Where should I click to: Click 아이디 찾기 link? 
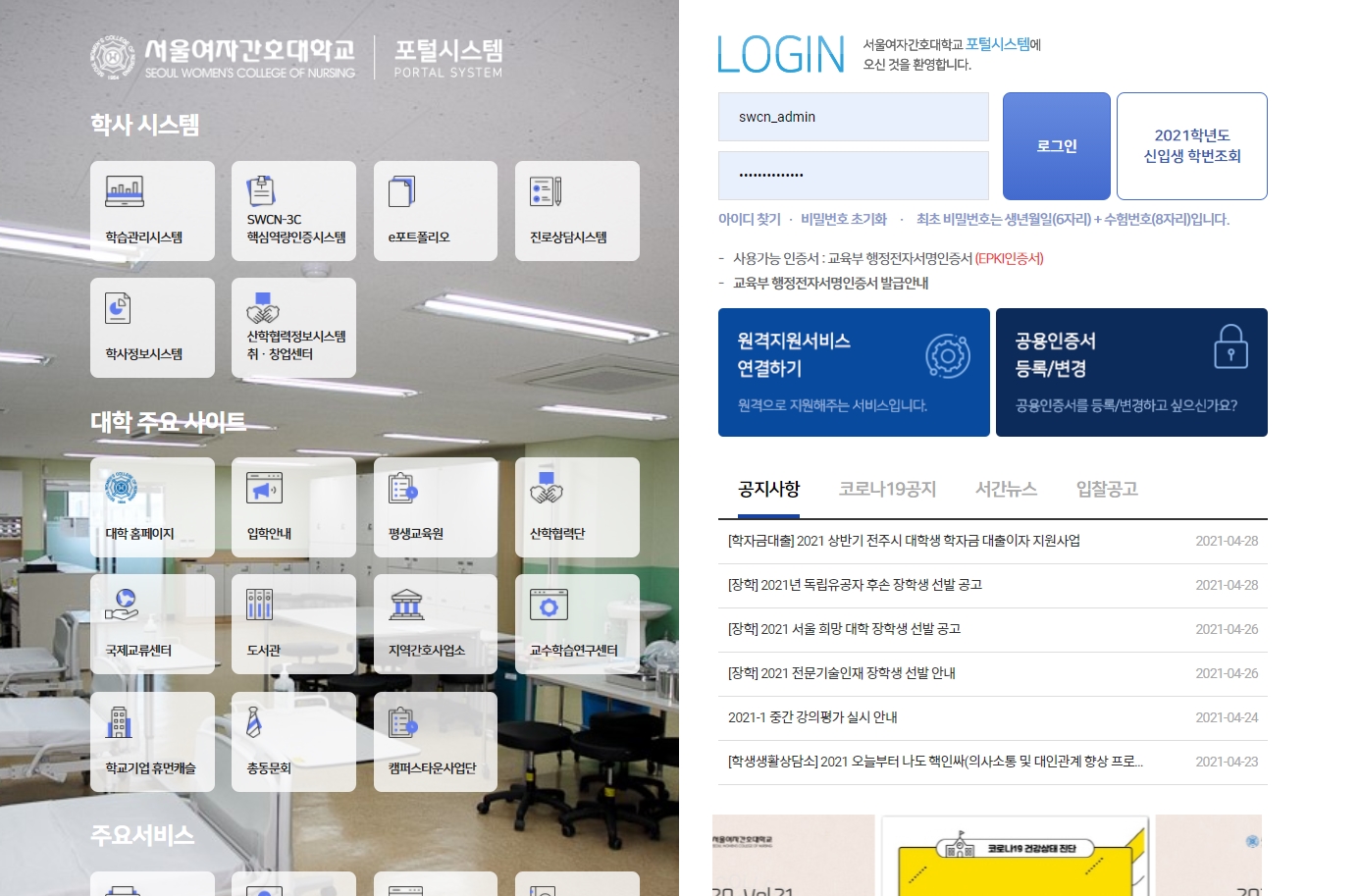750,219
